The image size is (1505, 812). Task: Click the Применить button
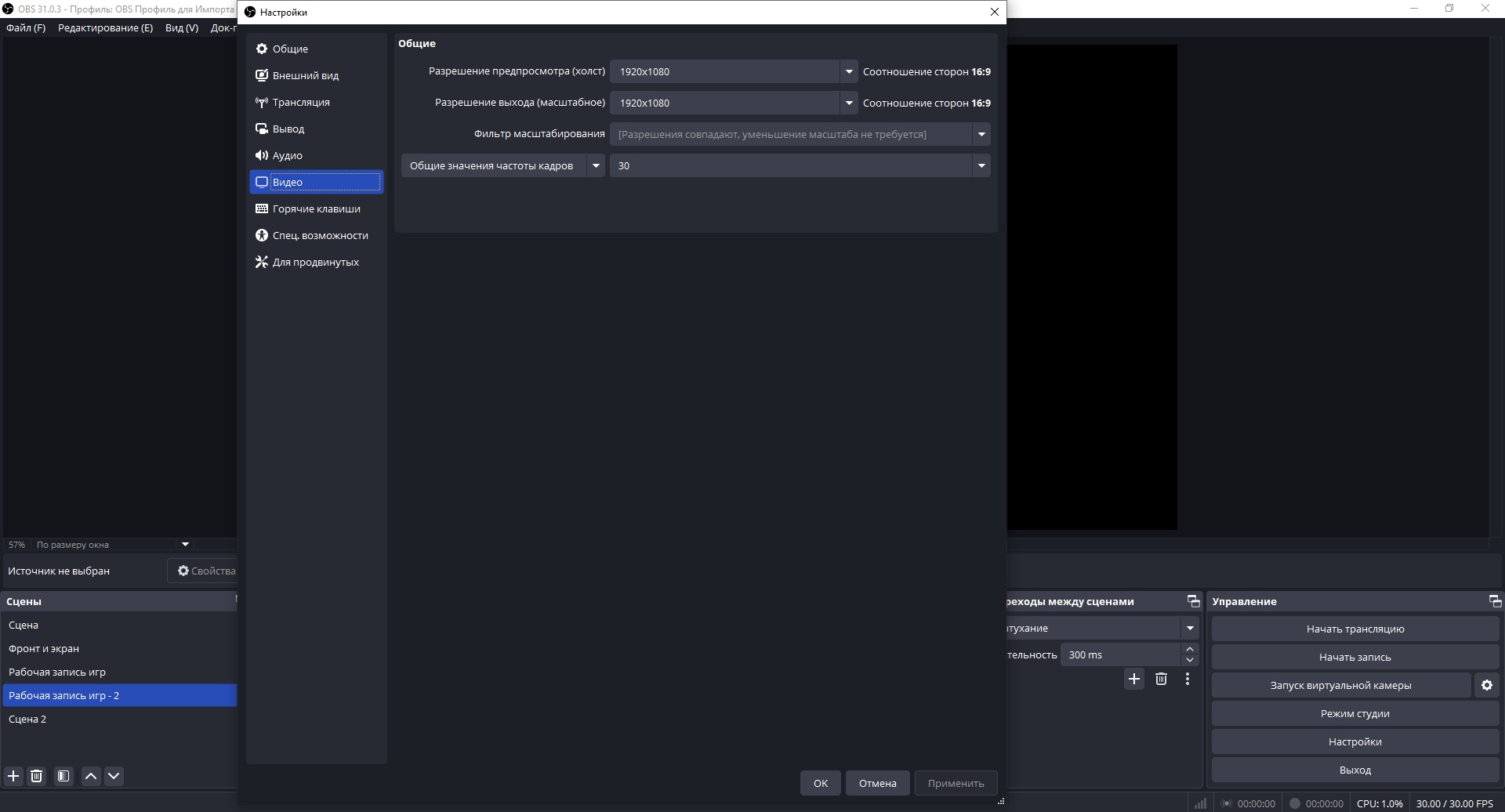(x=956, y=783)
